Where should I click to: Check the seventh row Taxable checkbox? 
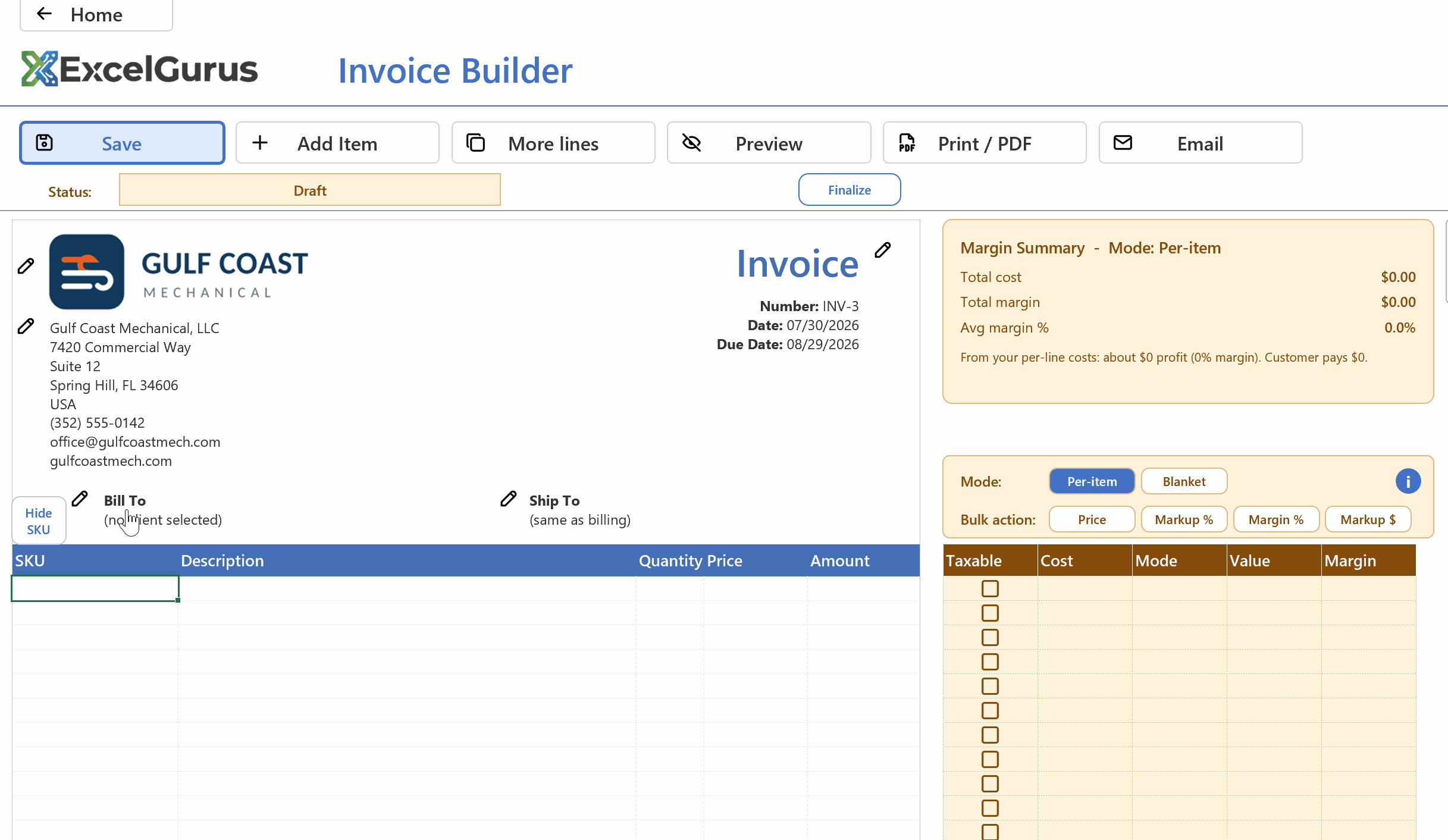coord(990,735)
